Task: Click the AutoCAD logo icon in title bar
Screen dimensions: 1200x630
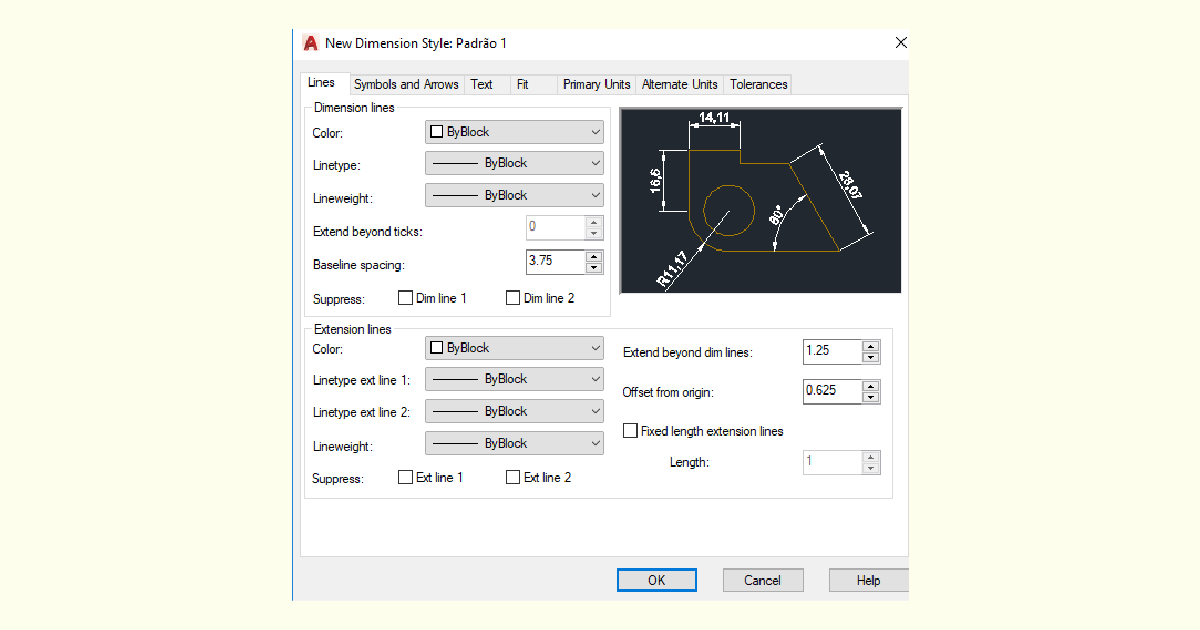Action: (x=311, y=43)
